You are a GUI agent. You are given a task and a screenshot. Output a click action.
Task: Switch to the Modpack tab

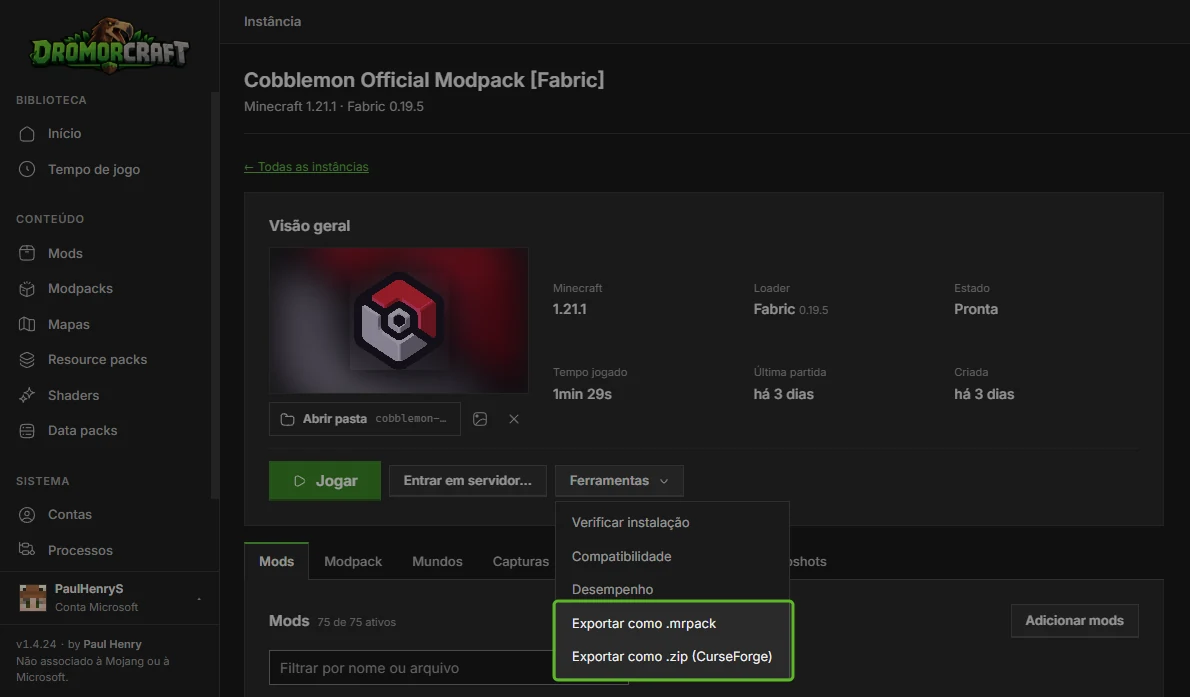(x=353, y=561)
